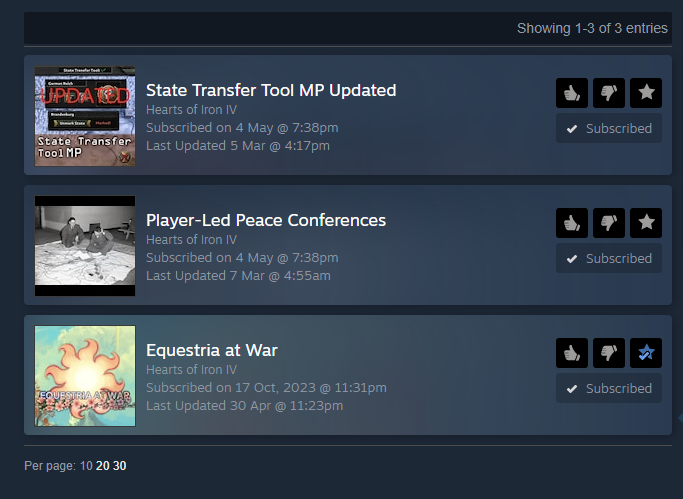Set per page to 20

tap(103, 466)
